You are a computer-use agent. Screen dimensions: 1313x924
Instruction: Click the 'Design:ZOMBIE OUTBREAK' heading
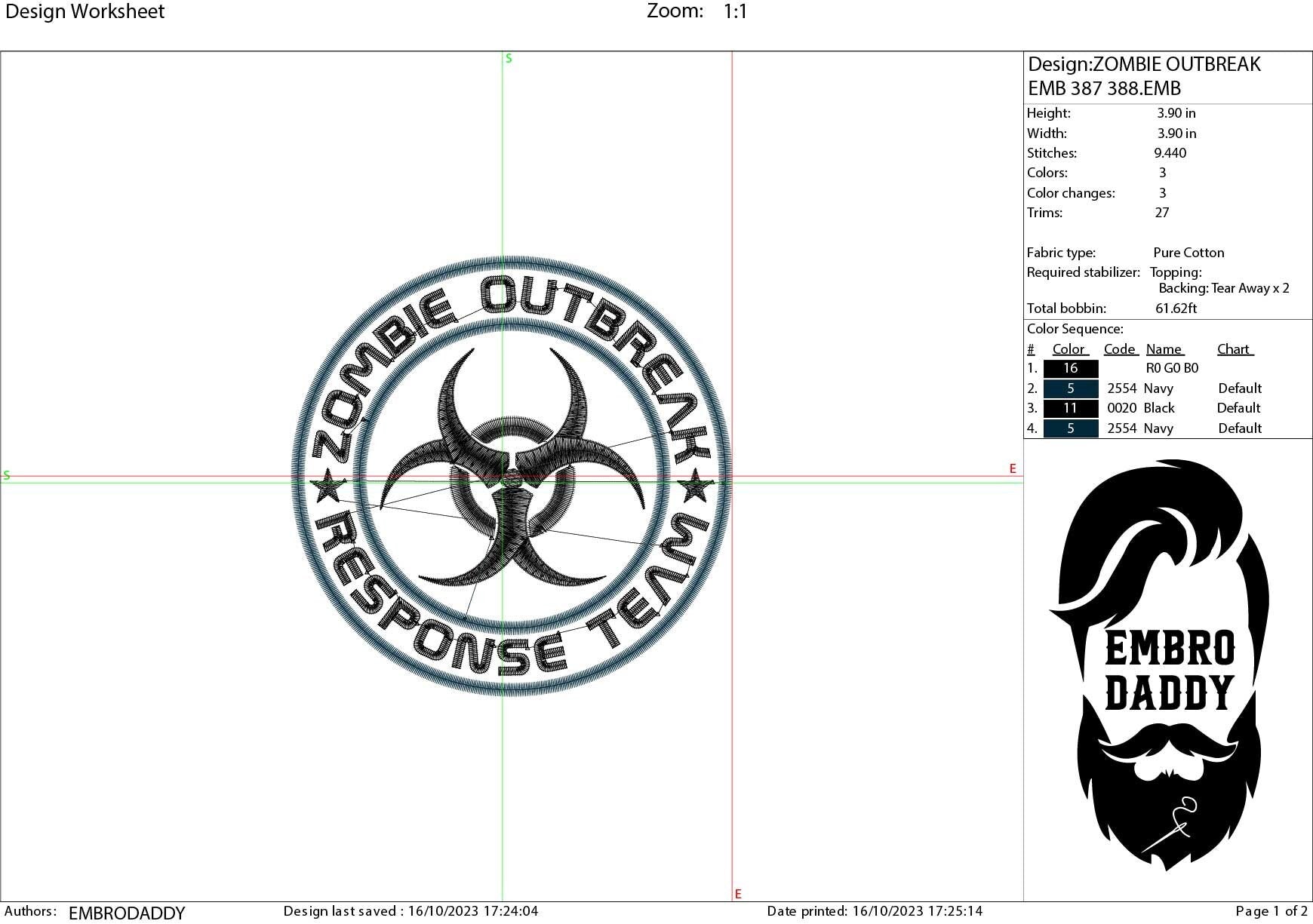click(x=1144, y=64)
